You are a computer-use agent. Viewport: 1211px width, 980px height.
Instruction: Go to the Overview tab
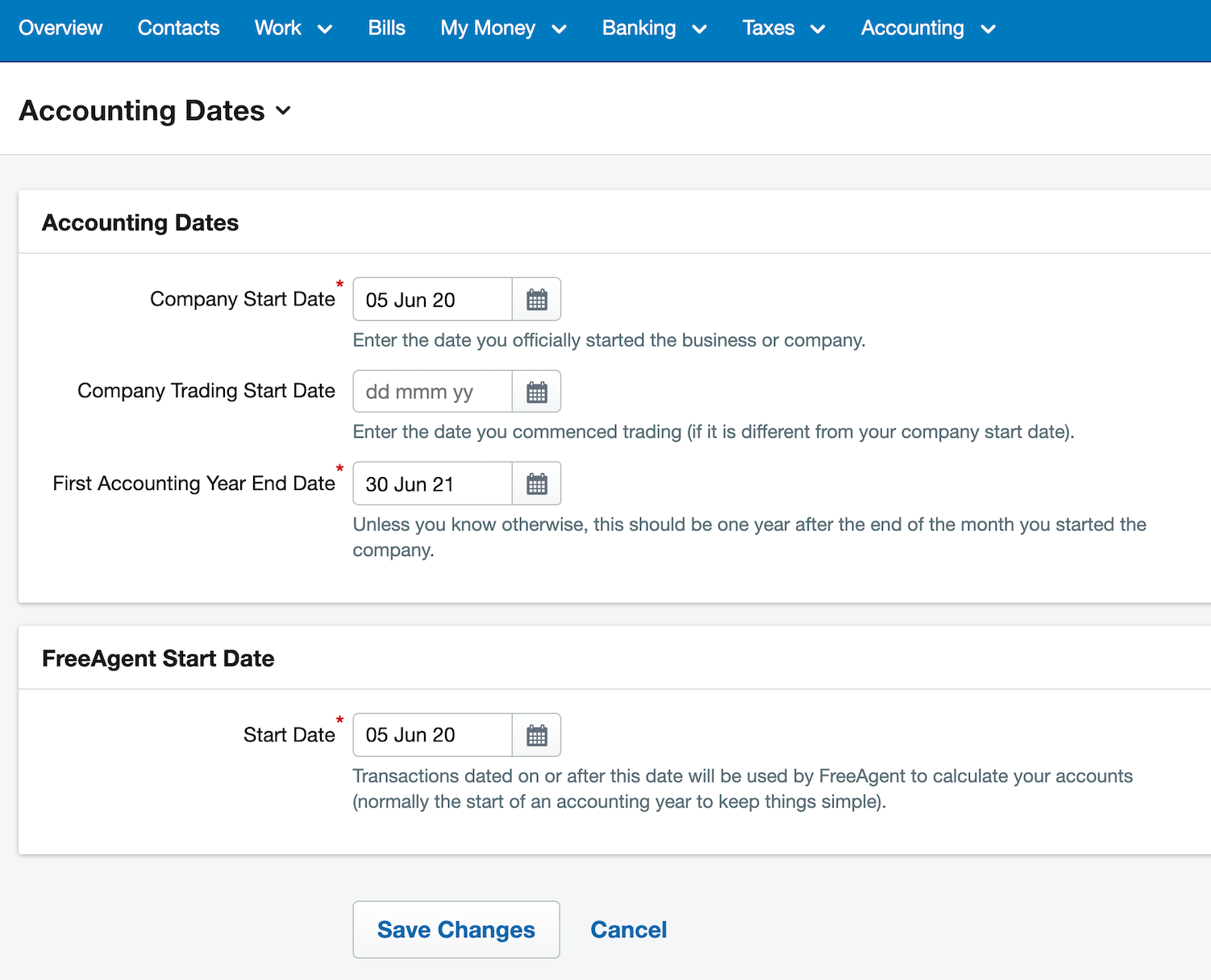60,28
